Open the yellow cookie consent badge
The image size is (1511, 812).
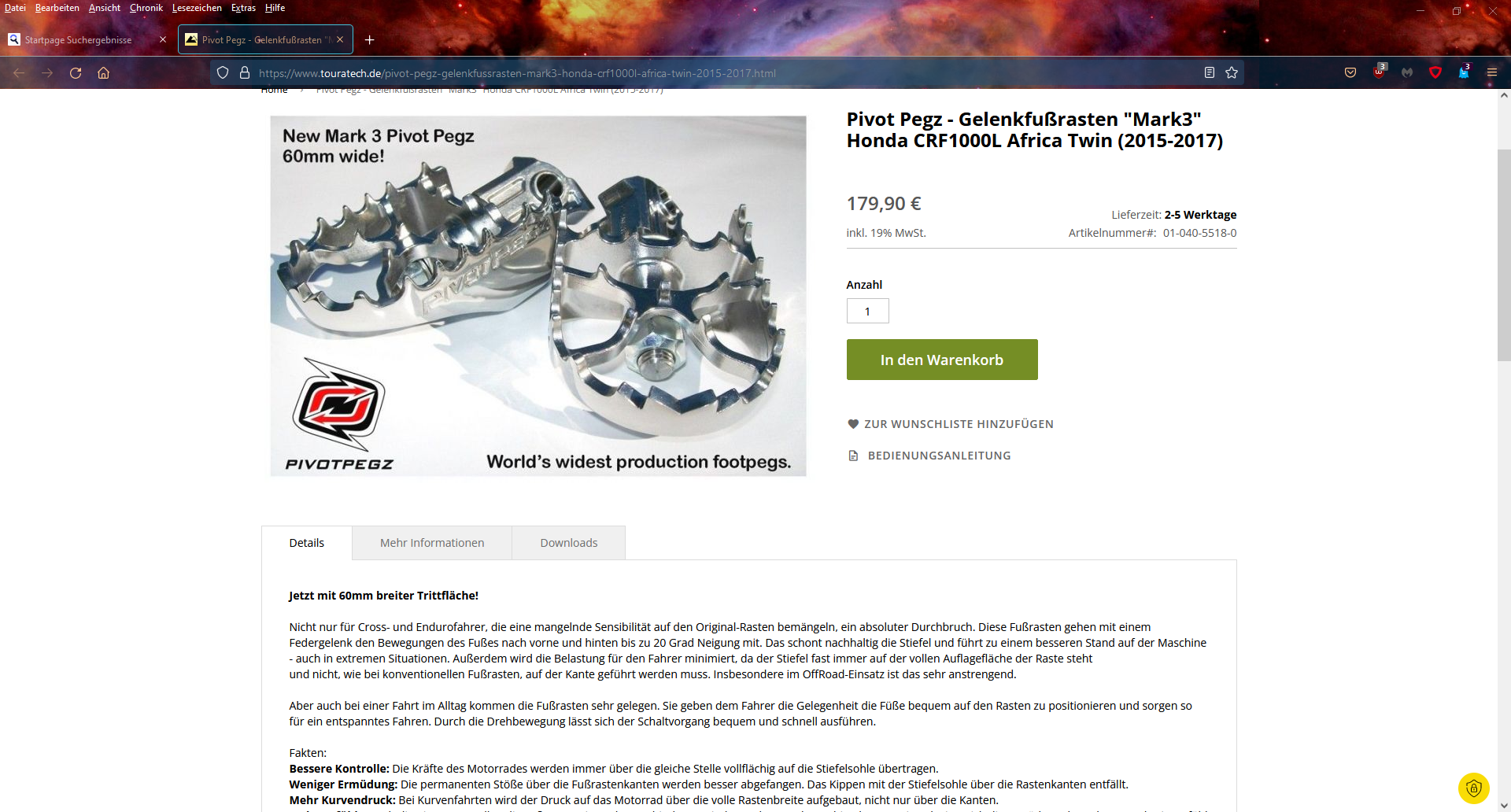pos(1474,788)
